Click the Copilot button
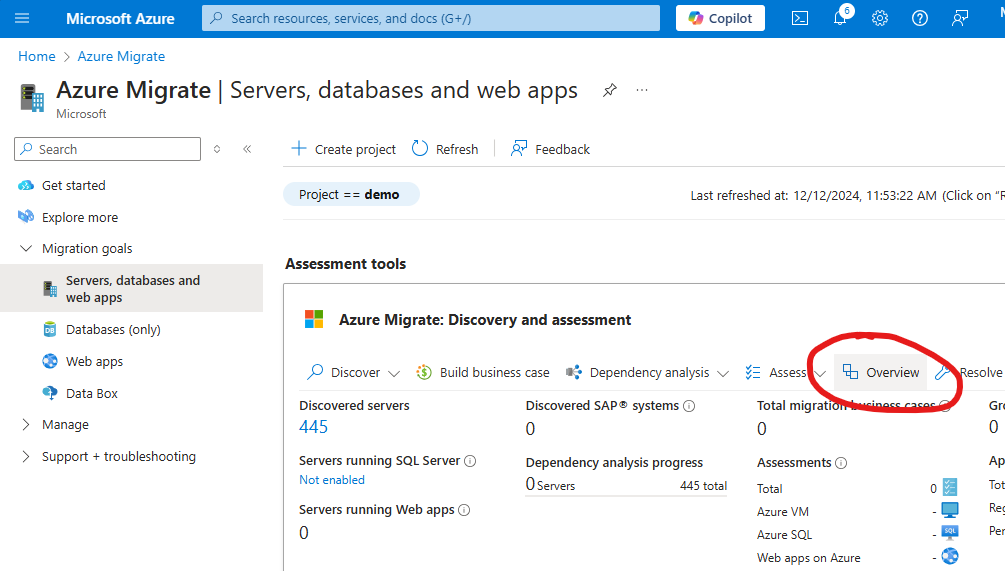 click(720, 18)
